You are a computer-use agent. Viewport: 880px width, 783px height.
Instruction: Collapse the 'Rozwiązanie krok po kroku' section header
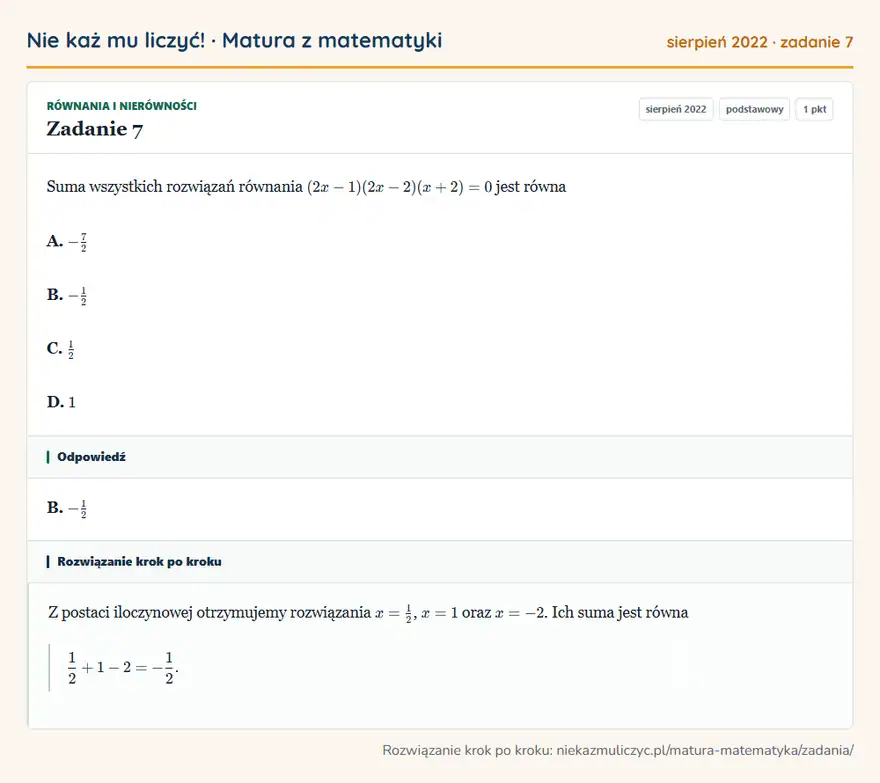pyautogui.click(x=440, y=562)
